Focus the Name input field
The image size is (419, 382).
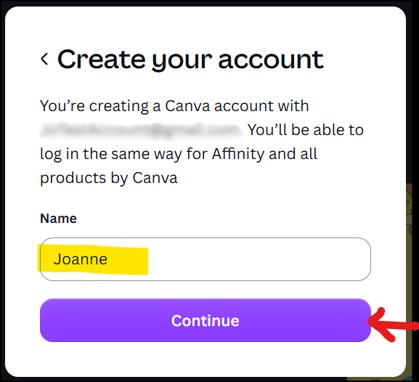click(x=205, y=259)
